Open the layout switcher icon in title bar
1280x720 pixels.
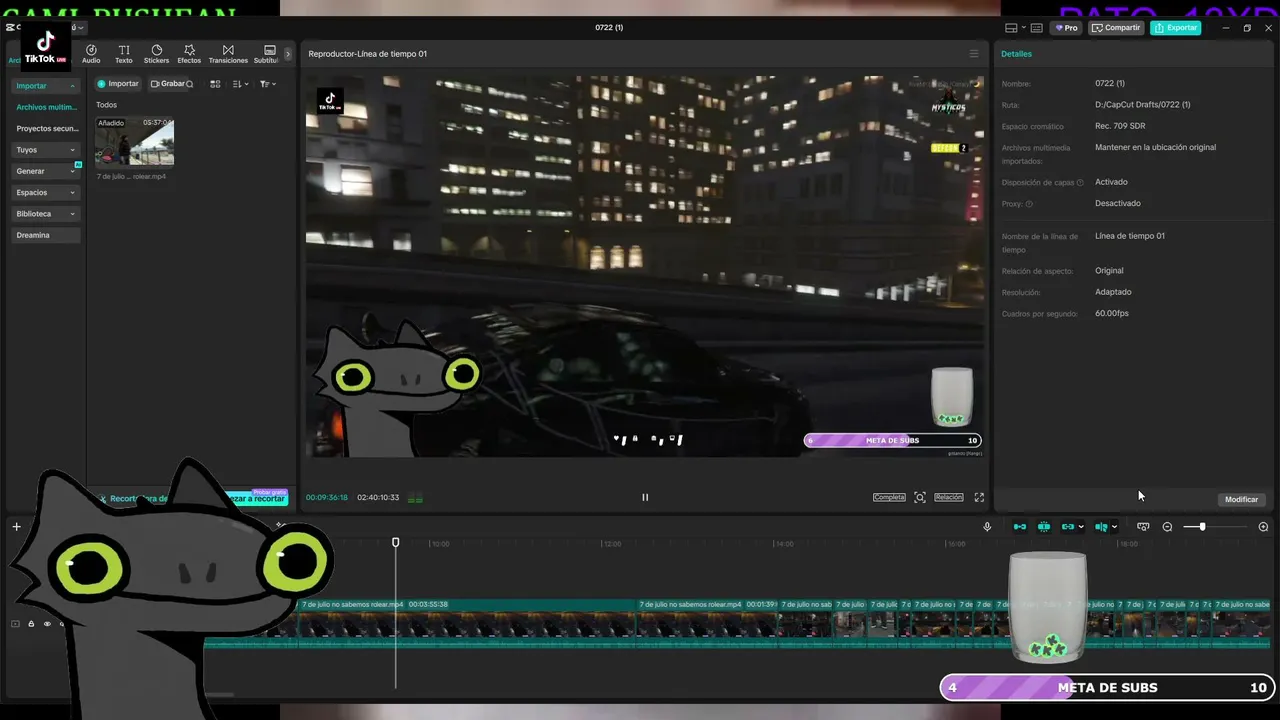point(1011,28)
